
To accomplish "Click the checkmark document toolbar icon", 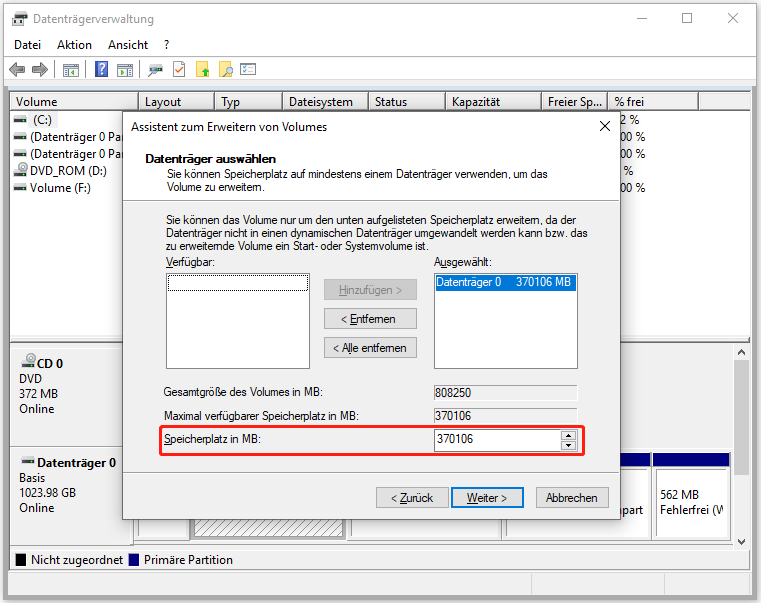I will [179, 69].
